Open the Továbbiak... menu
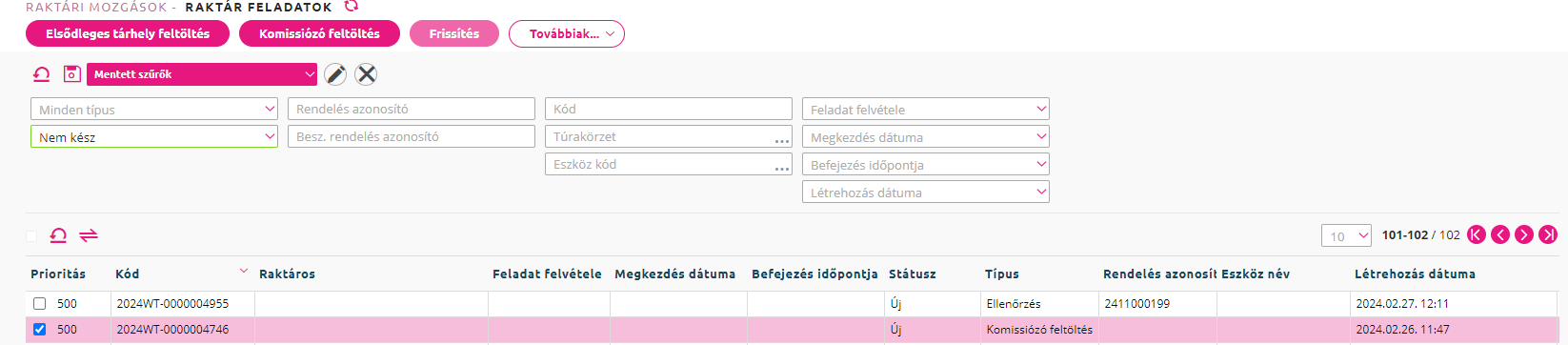Viewport: 1568px width, 345px height. [567, 33]
